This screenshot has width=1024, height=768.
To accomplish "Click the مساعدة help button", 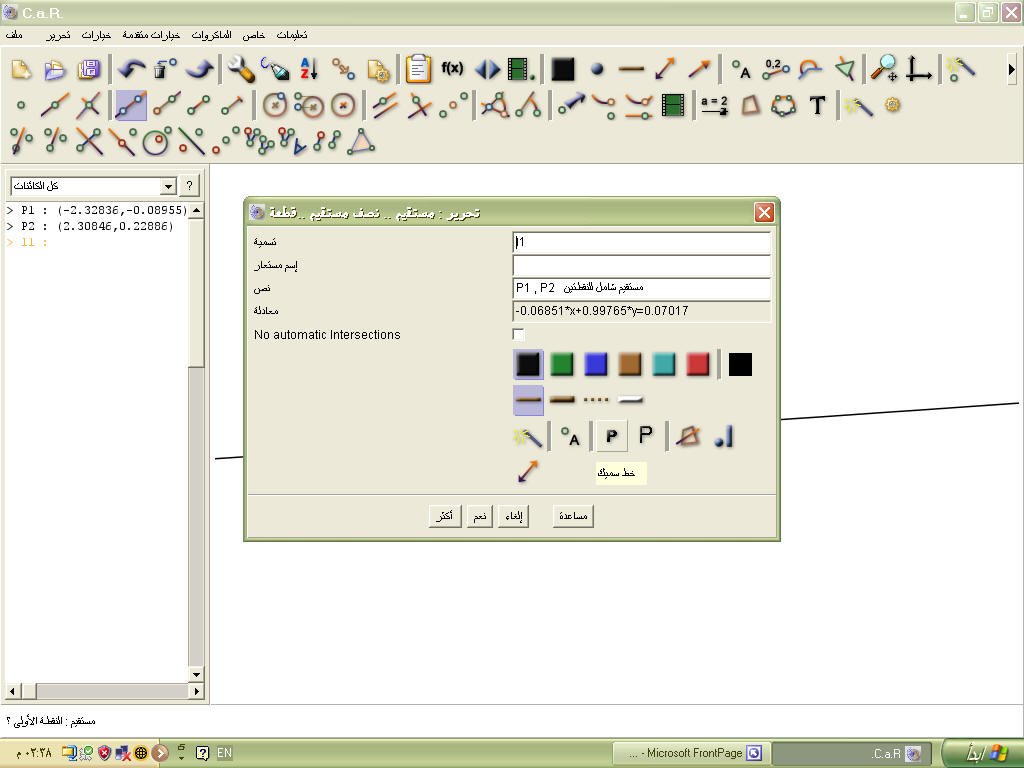I will (573, 516).
